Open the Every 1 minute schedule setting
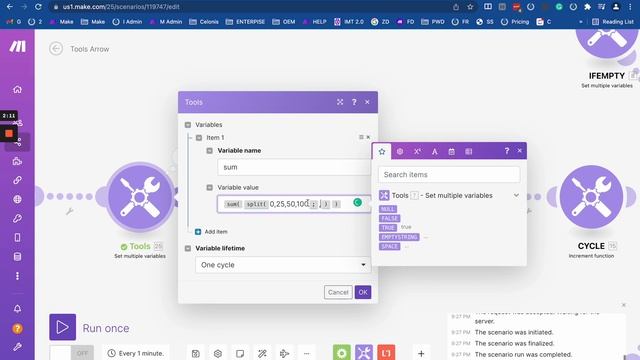The width and height of the screenshot is (640, 360). pos(136,353)
